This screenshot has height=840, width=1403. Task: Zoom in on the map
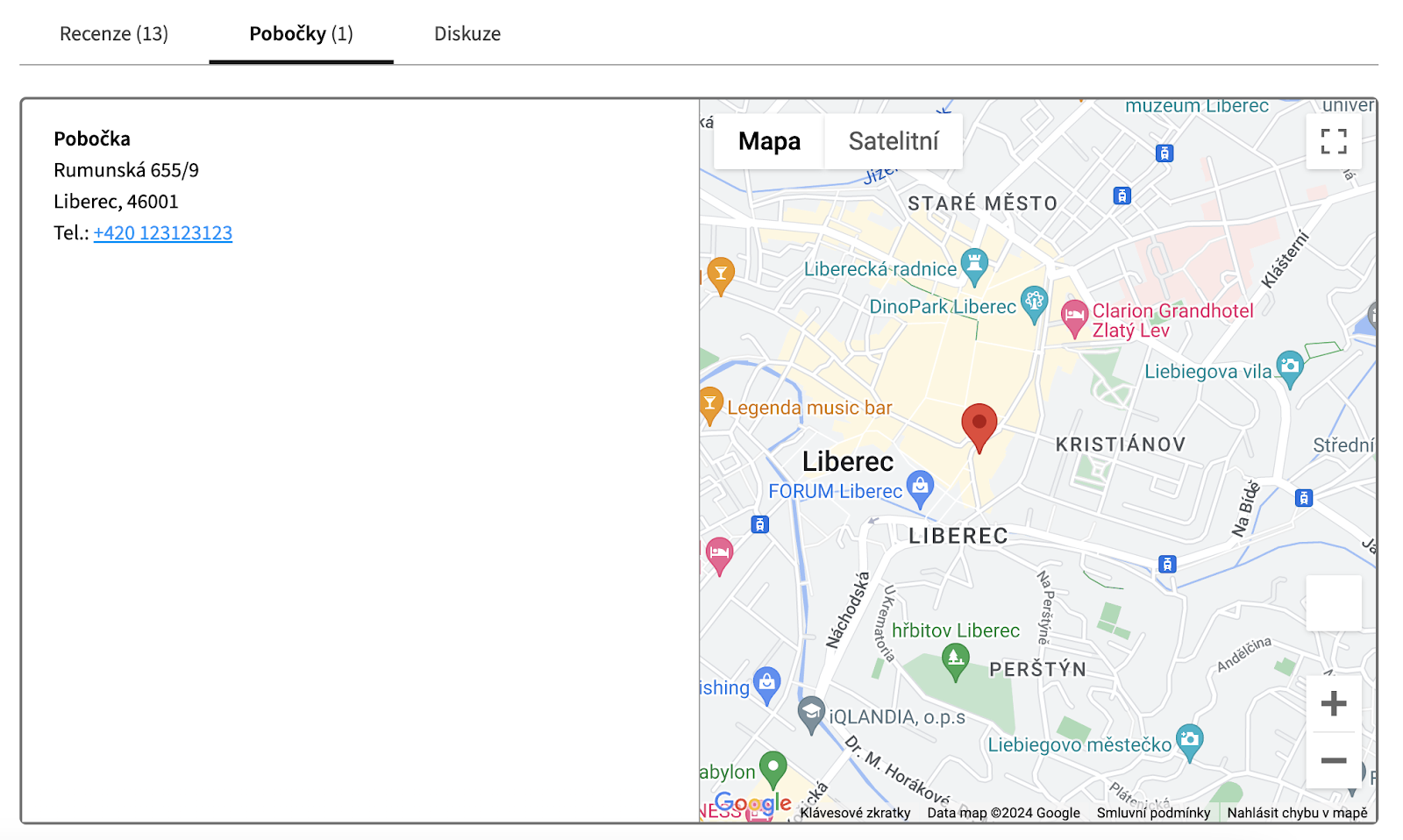[1334, 703]
